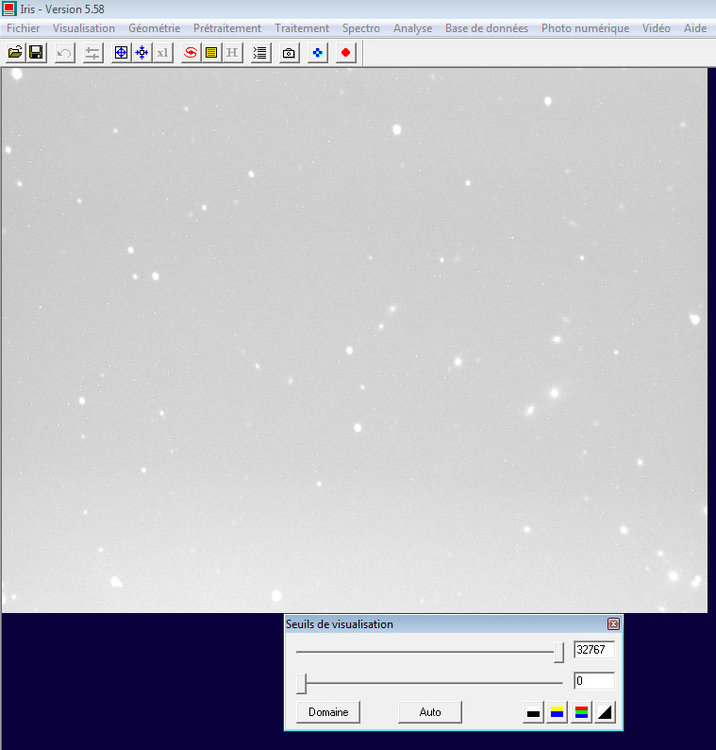Open the Traitement menu
Screen dimensions: 716x750
click(302, 28)
